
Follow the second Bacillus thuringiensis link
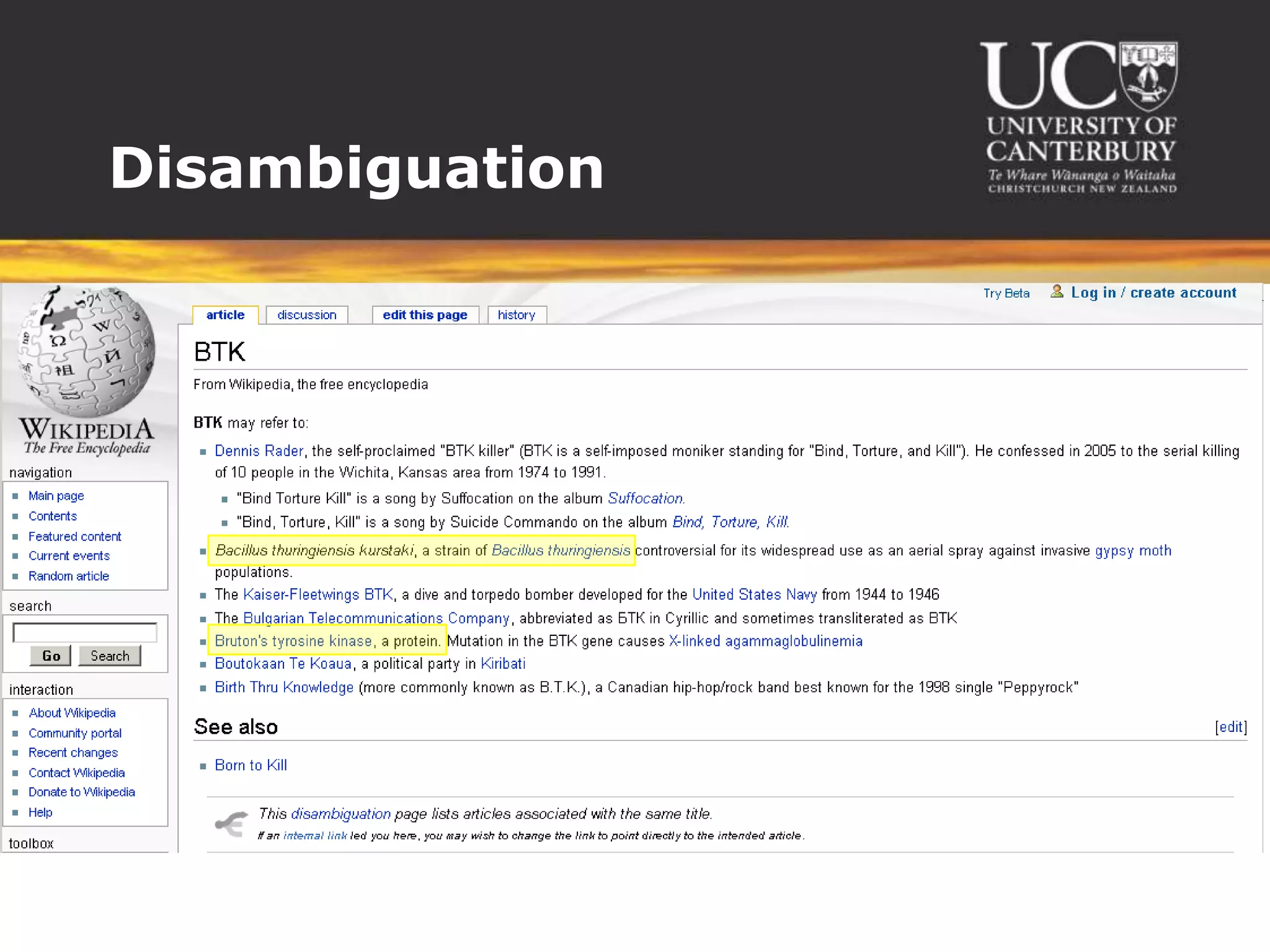pos(561,550)
